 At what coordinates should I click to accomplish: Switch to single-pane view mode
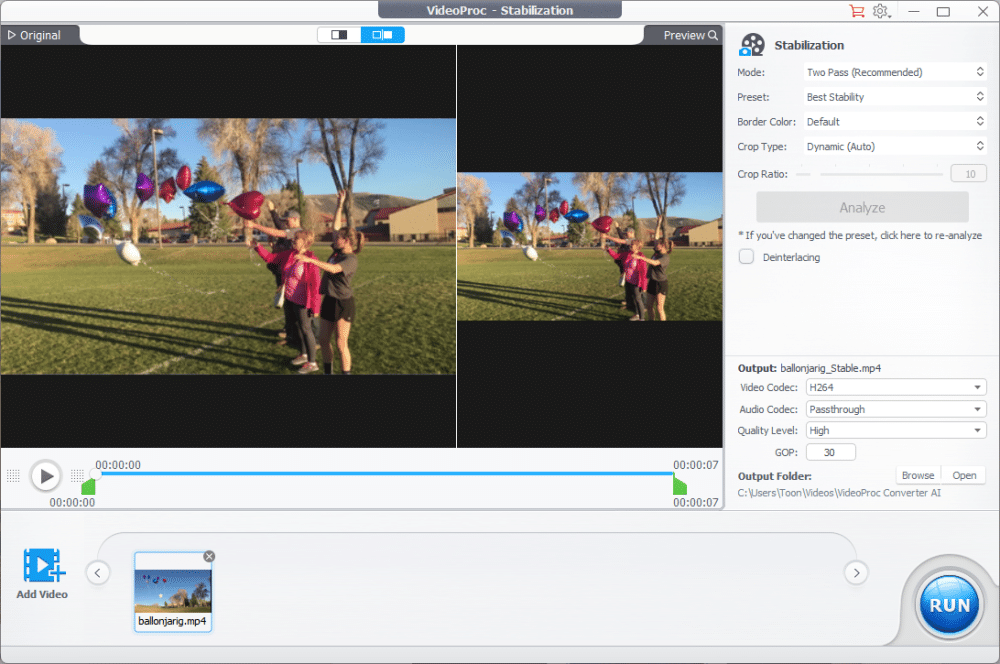click(339, 34)
